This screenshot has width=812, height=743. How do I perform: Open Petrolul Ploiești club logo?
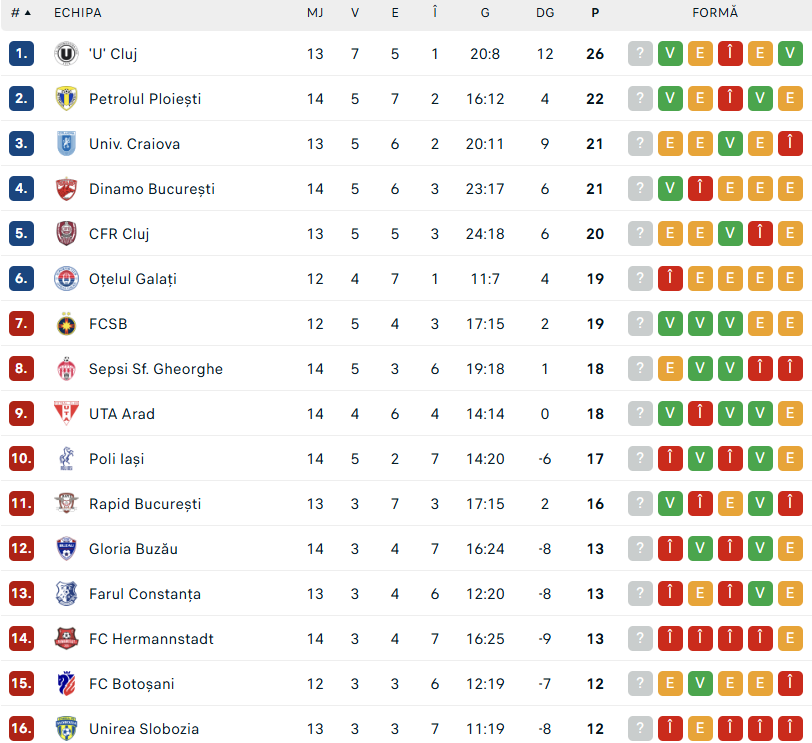66,99
